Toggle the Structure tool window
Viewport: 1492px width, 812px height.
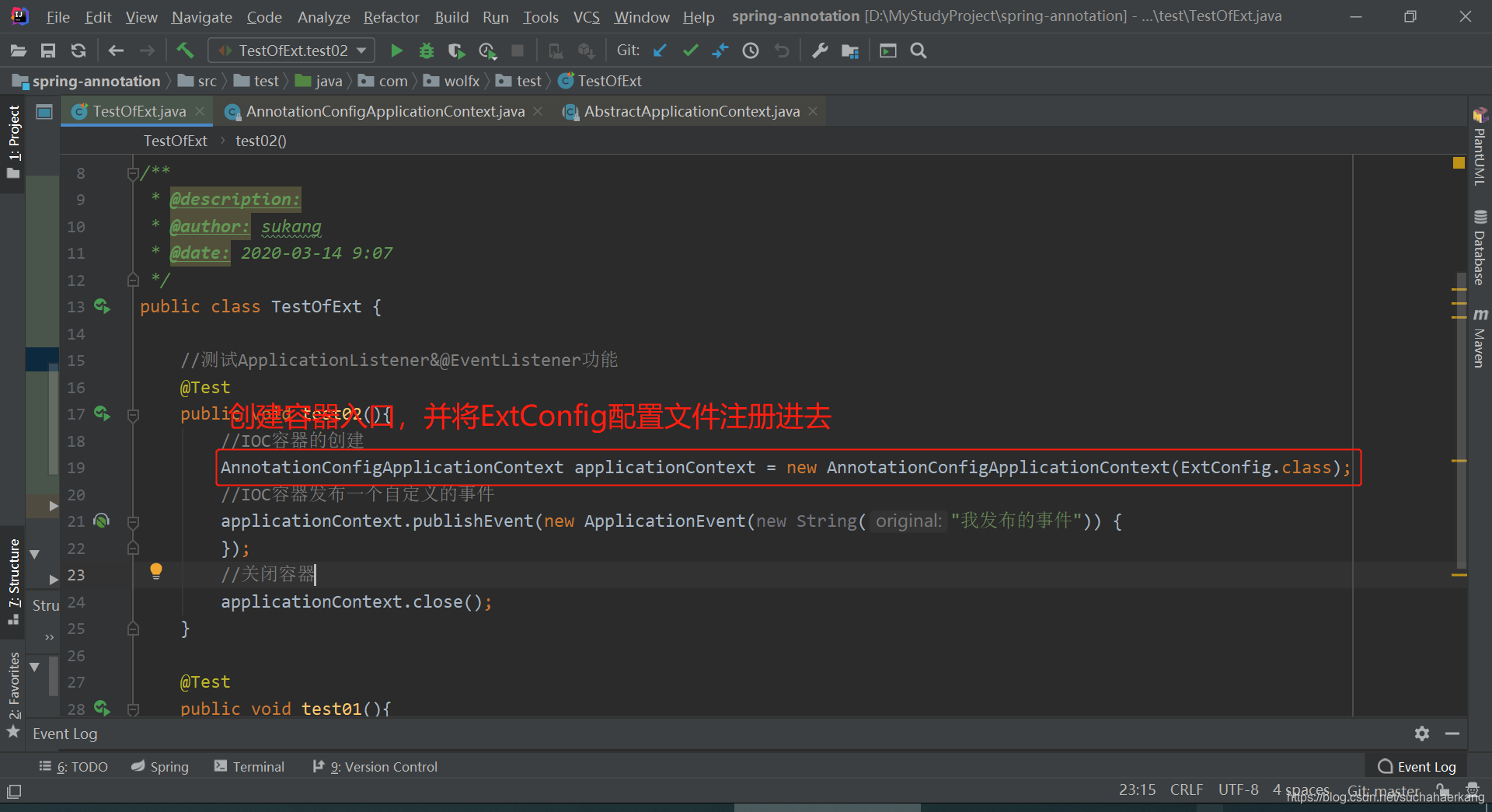coord(13,581)
